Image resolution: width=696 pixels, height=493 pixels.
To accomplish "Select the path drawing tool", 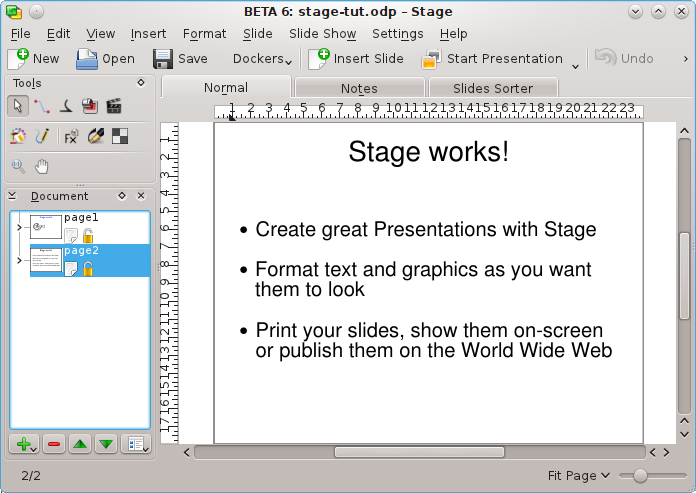I will 42,105.
